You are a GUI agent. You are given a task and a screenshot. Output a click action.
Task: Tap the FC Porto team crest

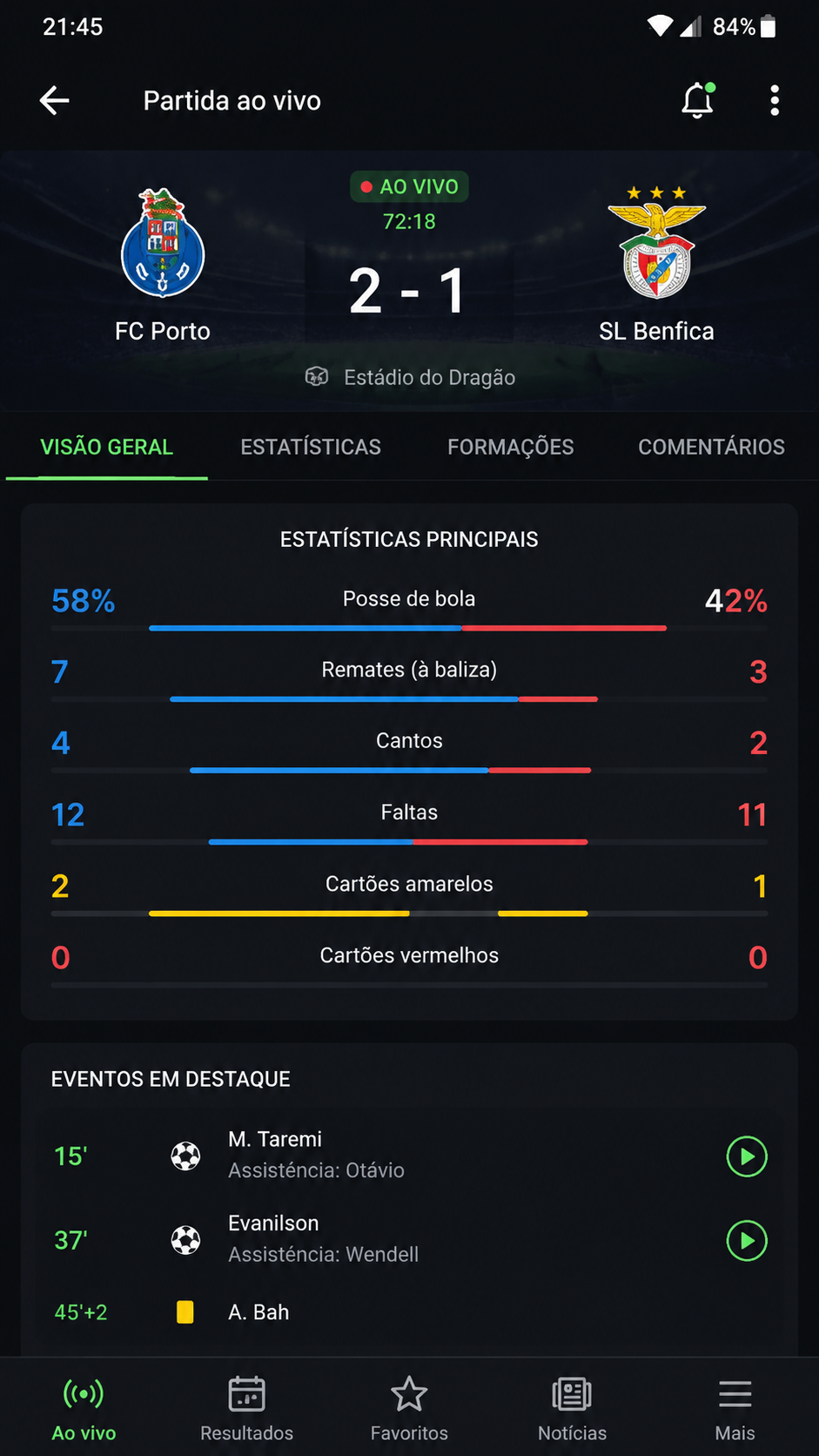pos(163,243)
